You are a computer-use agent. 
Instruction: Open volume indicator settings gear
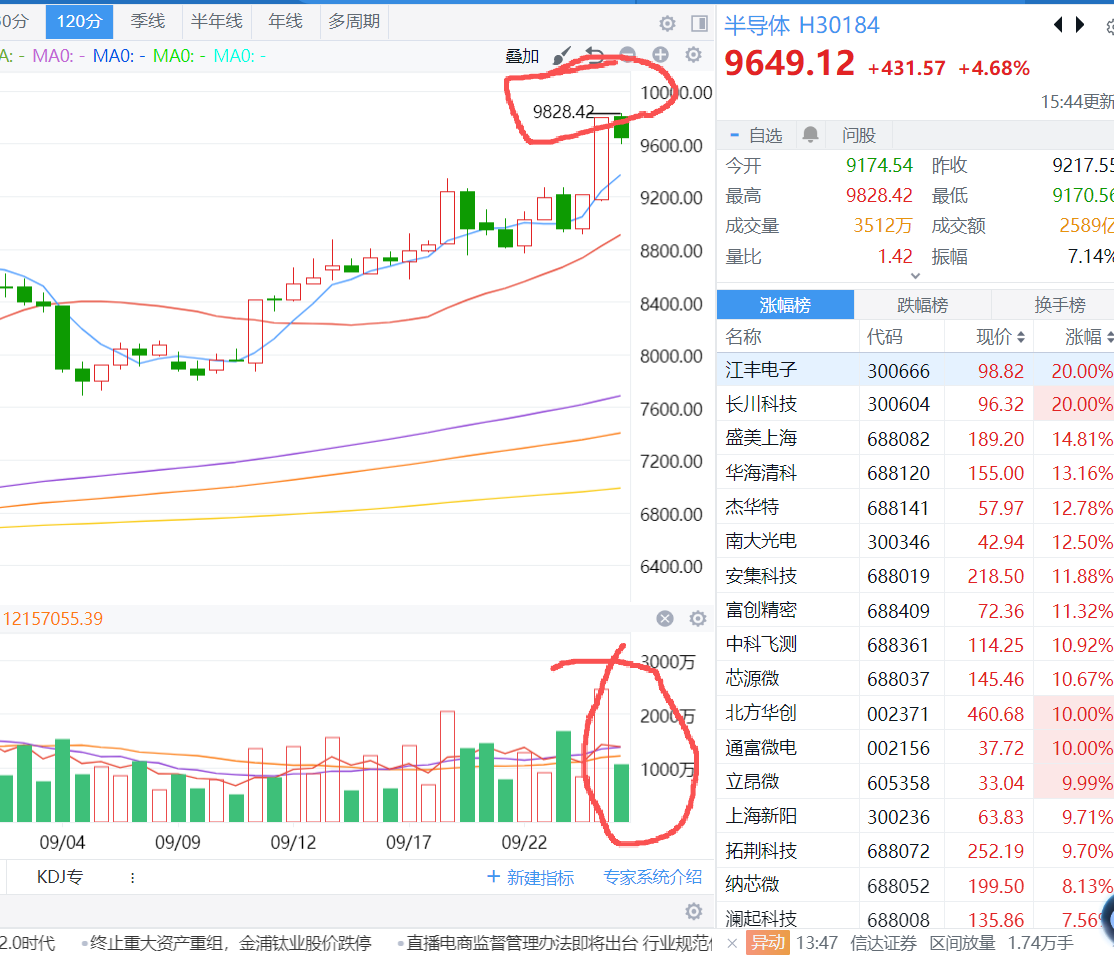[x=697, y=619]
